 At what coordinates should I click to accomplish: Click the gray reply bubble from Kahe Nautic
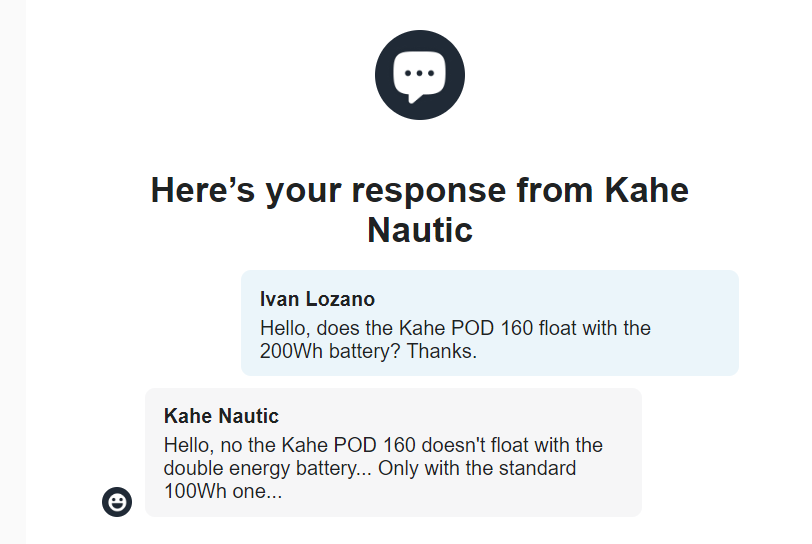pyautogui.click(x=394, y=452)
